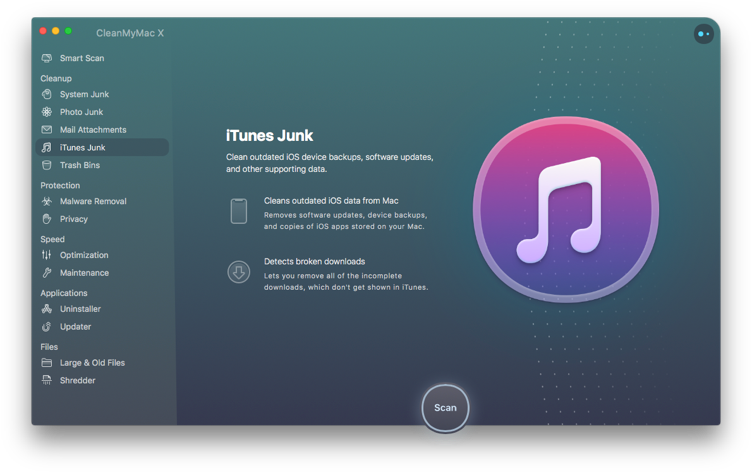This screenshot has width=751, height=472.
Task: Click the Shredder icon in sidebar
Action: click(46, 380)
